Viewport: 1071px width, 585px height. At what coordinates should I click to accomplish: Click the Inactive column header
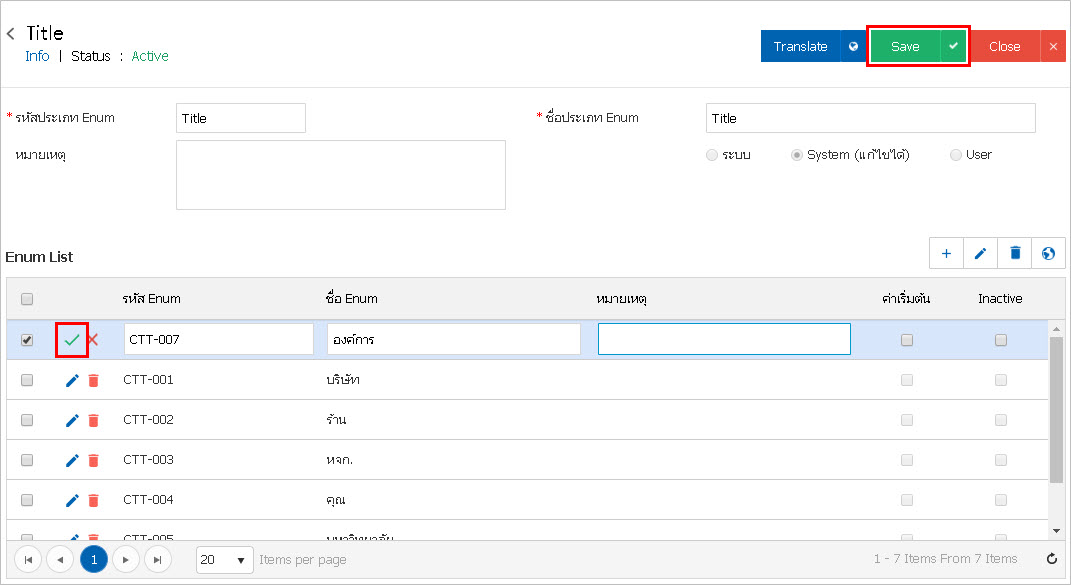[x=1000, y=299]
